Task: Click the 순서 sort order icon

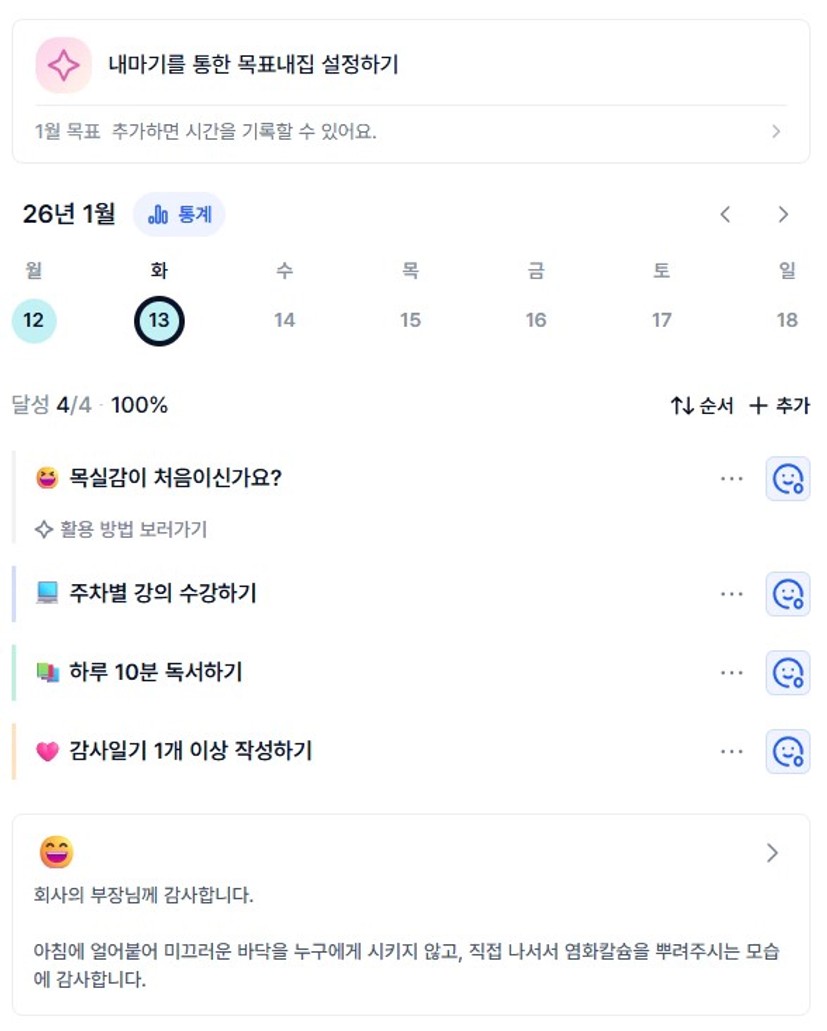Action: [x=682, y=406]
